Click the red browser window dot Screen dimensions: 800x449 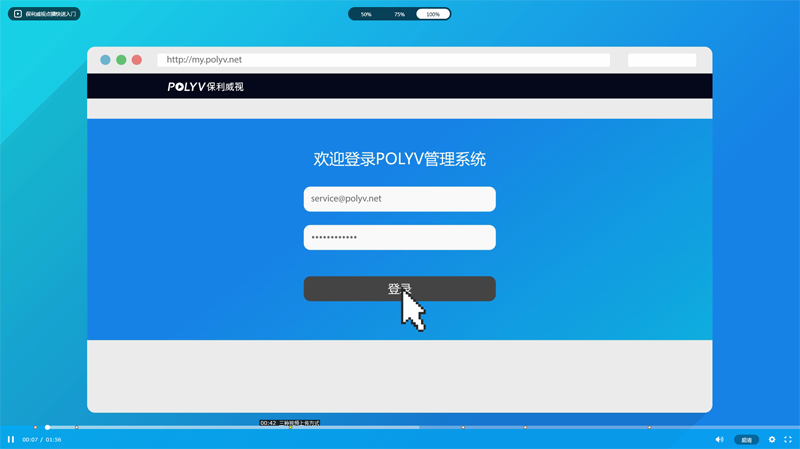(137, 60)
